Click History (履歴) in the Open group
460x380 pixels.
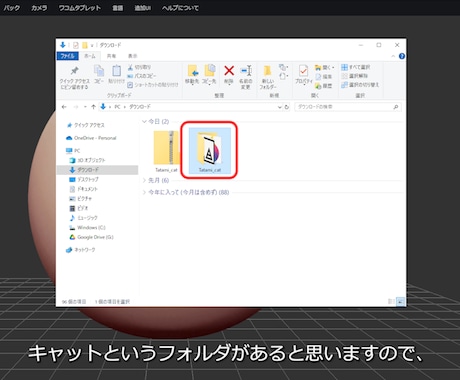[x=323, y=86]
